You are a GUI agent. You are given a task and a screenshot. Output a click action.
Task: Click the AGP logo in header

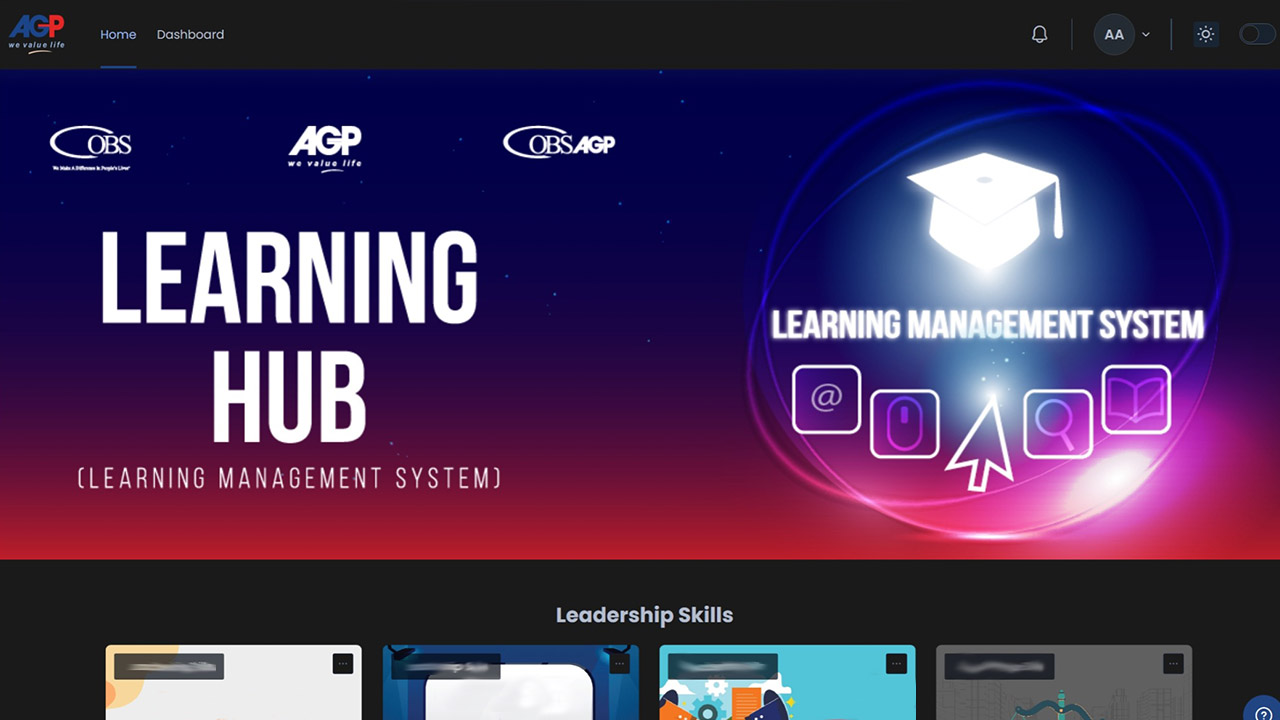click(x=37, y=34)
